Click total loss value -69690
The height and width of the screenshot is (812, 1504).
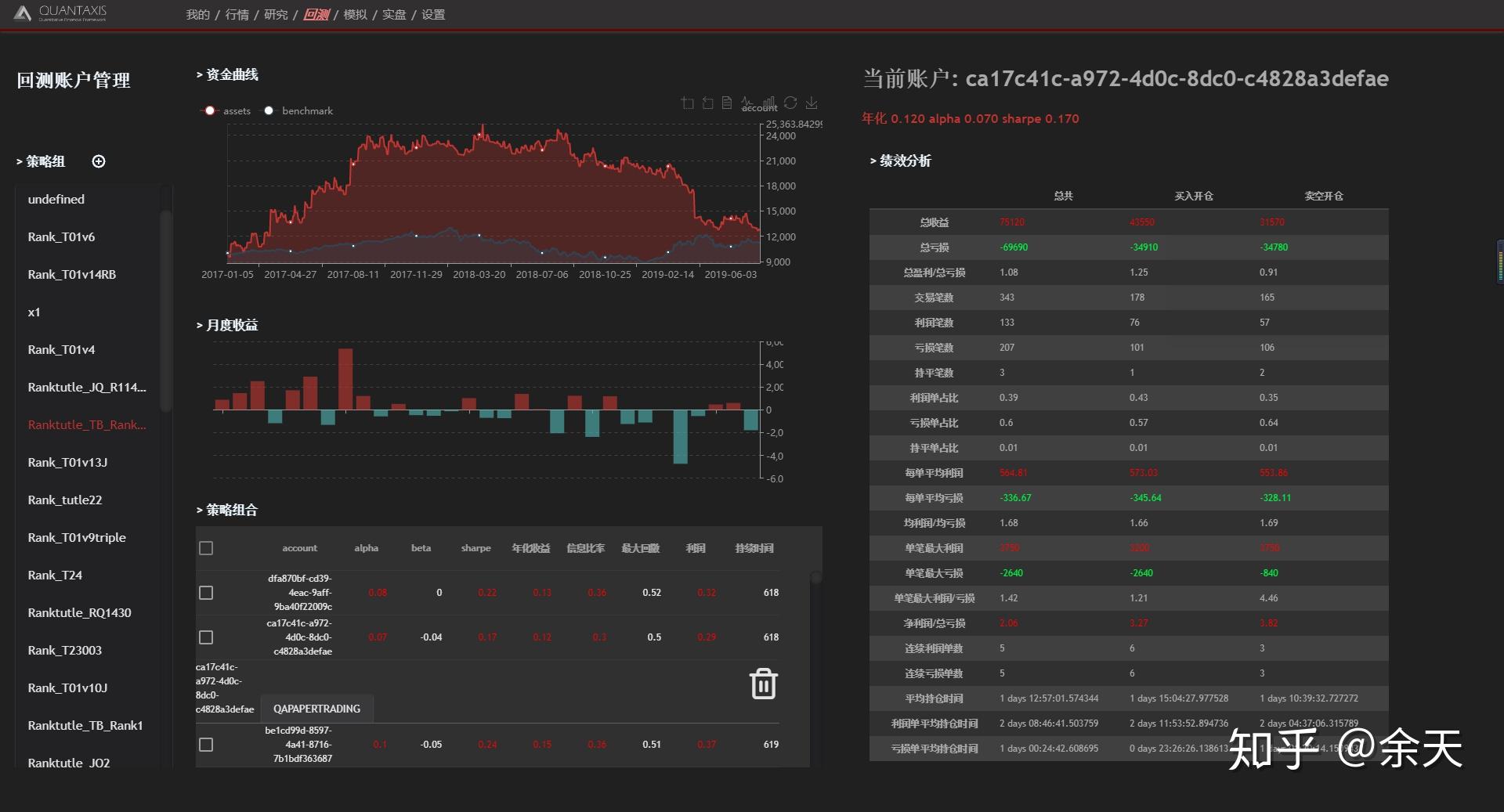pos(1014,247)
